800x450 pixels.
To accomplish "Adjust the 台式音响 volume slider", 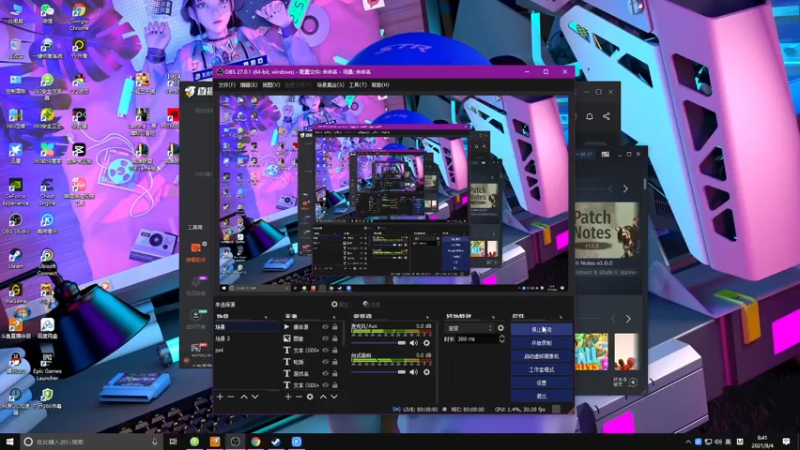I will (x=378, y=372).
